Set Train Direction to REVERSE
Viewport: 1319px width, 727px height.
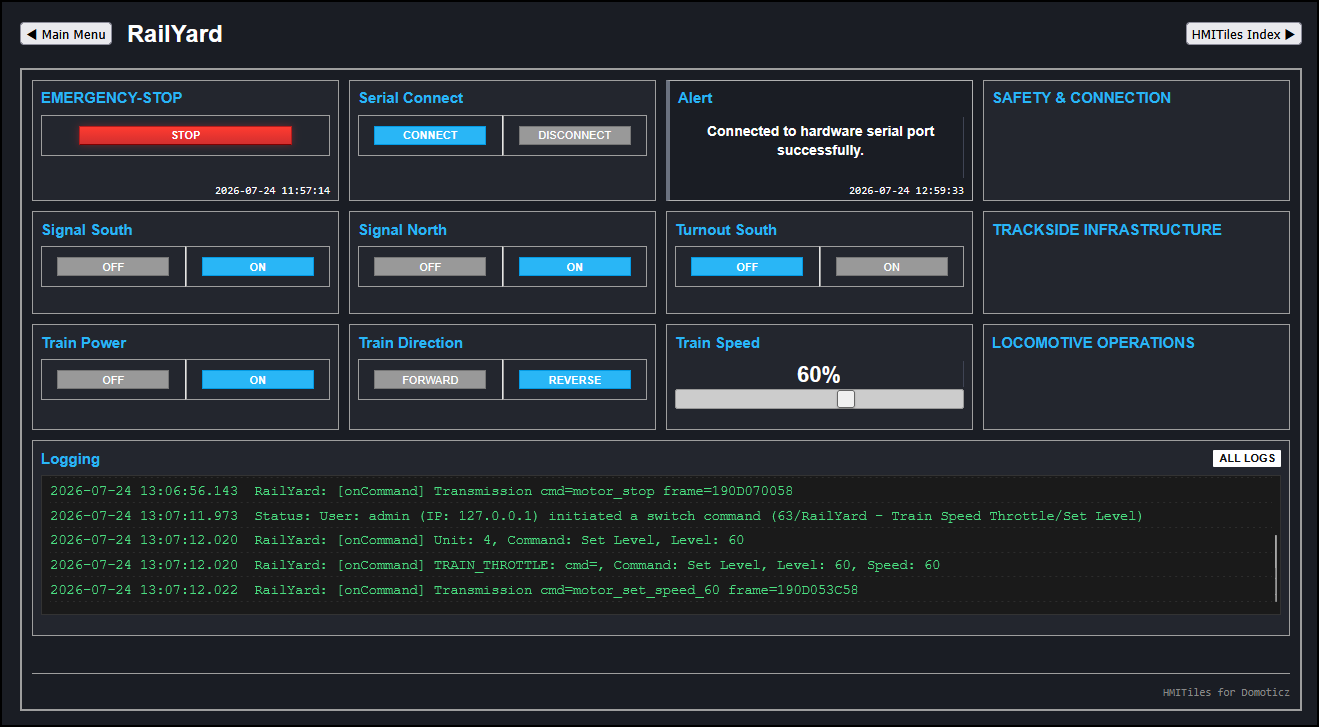coord(575,380)
